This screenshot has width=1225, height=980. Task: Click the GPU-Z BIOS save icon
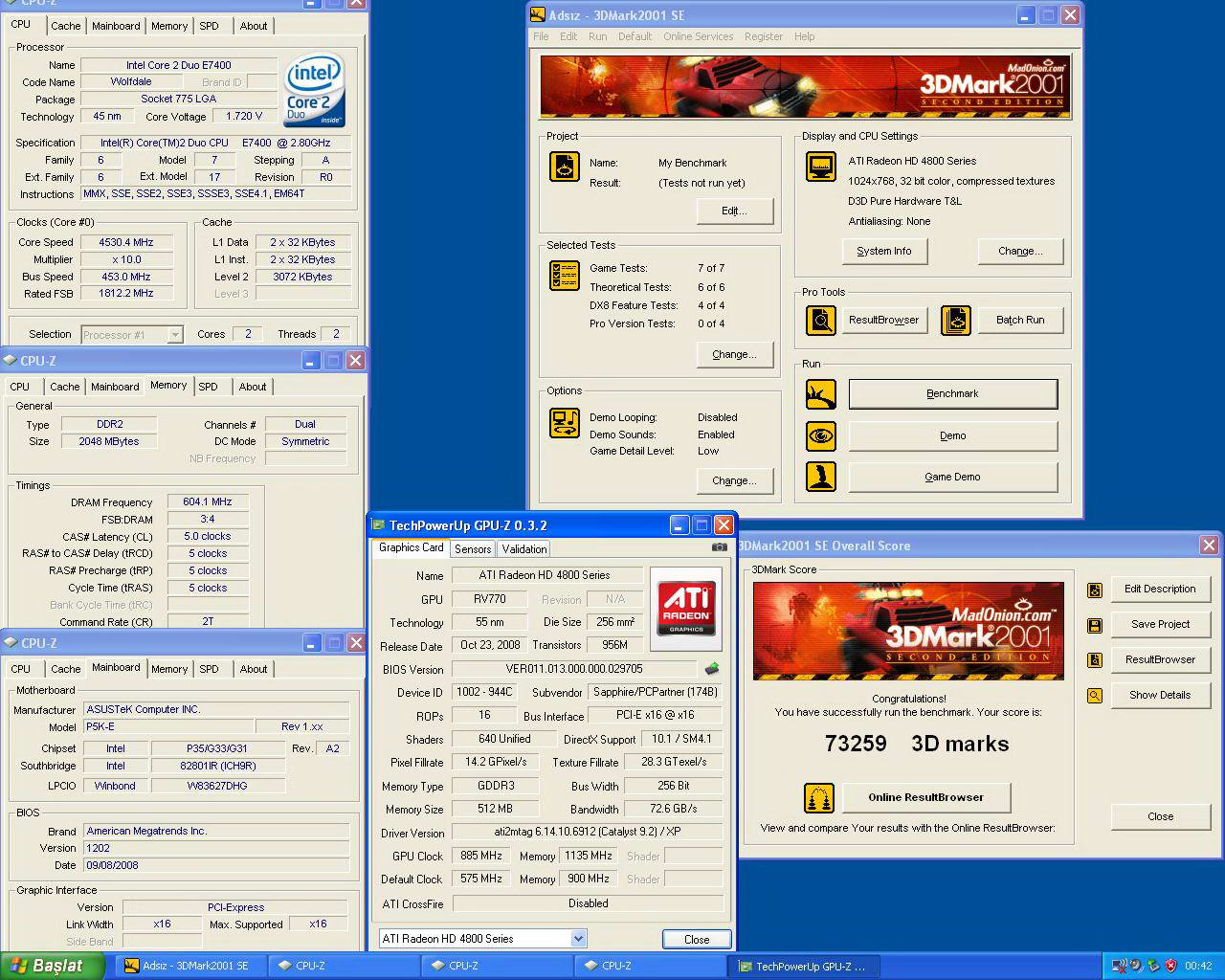(711, 669)
